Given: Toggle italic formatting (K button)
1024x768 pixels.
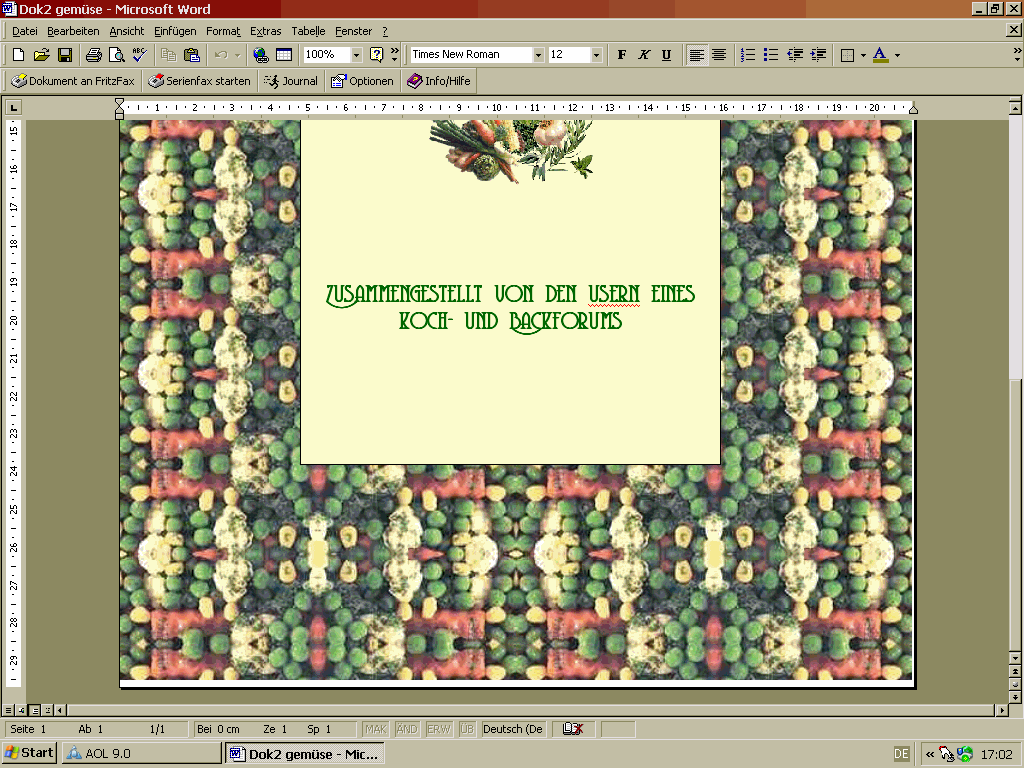Looking at the screenshot, I should [644, 55].
